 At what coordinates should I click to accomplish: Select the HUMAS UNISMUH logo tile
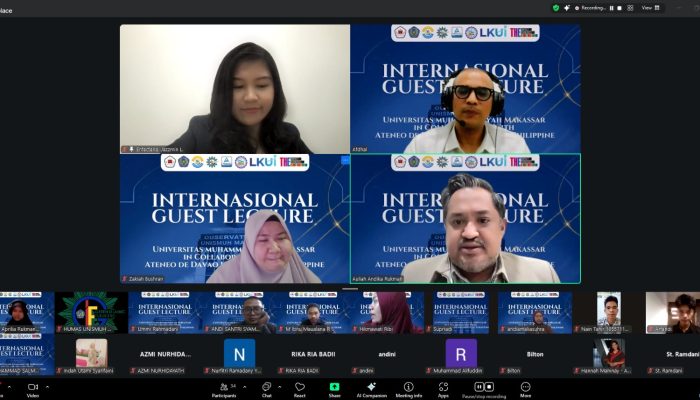[x=91, y=312]
